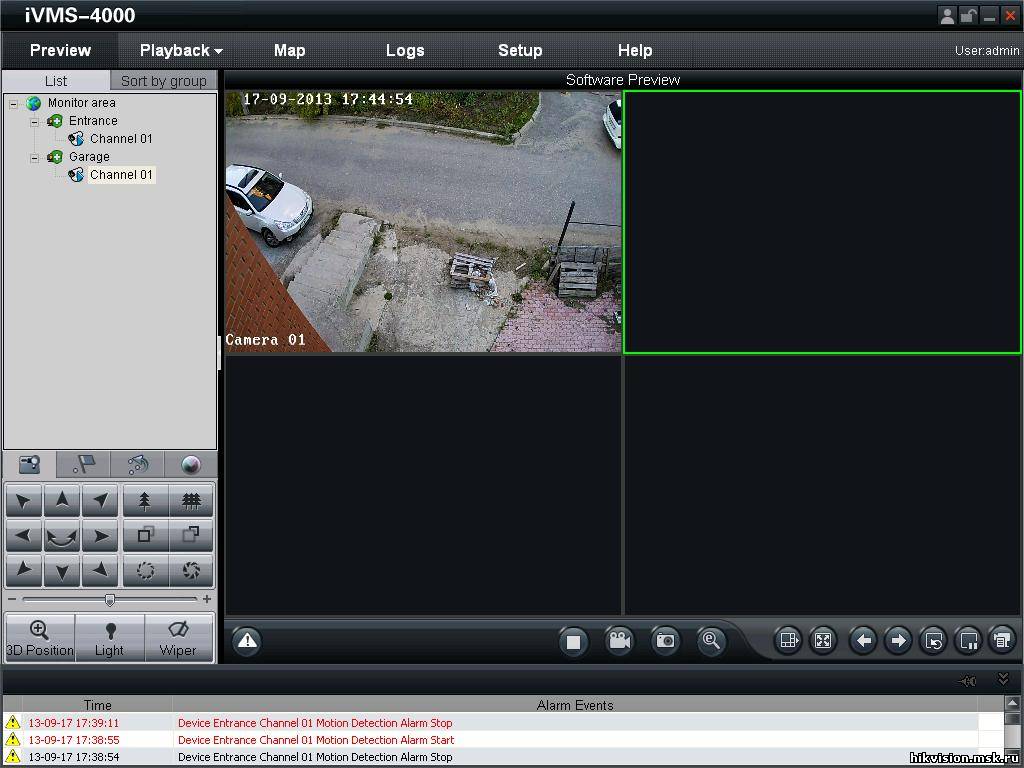Open the PTZ control camera tab
The width and height of the screenshot is (1024, 768).
pyautogui.click(x=29, y=465)
